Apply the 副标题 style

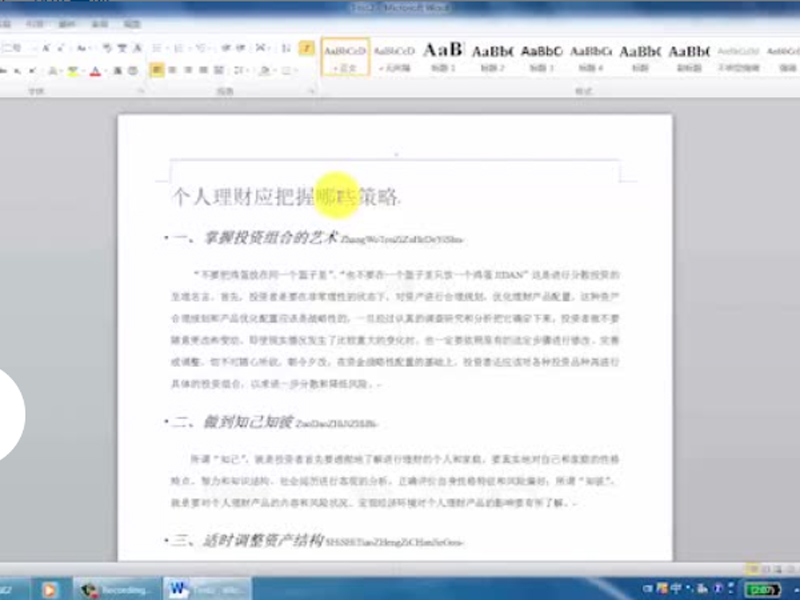(x=689, y=57)
